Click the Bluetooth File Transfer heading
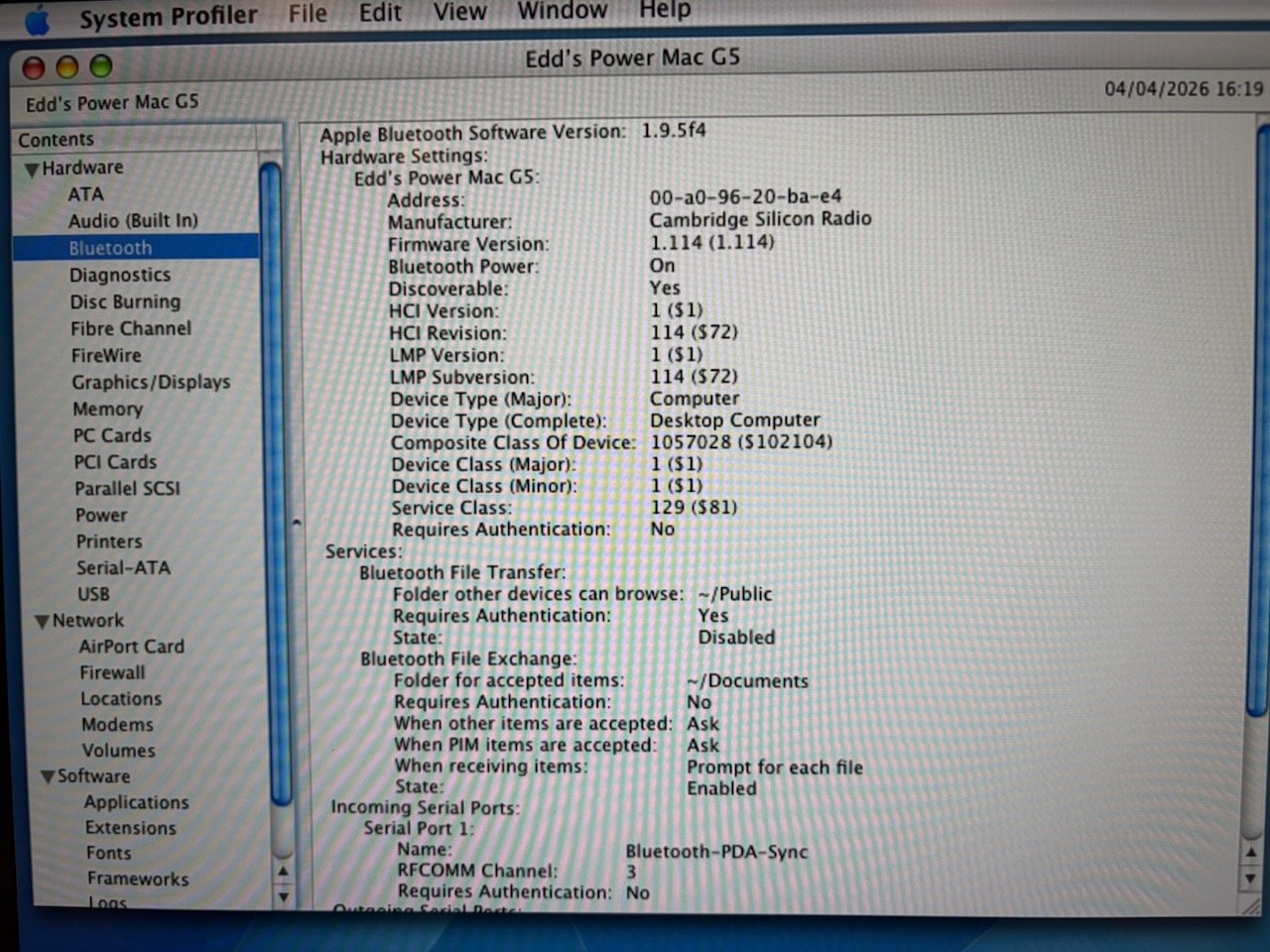The width and height of the screenshot is (1270, 952). (462, 572)
